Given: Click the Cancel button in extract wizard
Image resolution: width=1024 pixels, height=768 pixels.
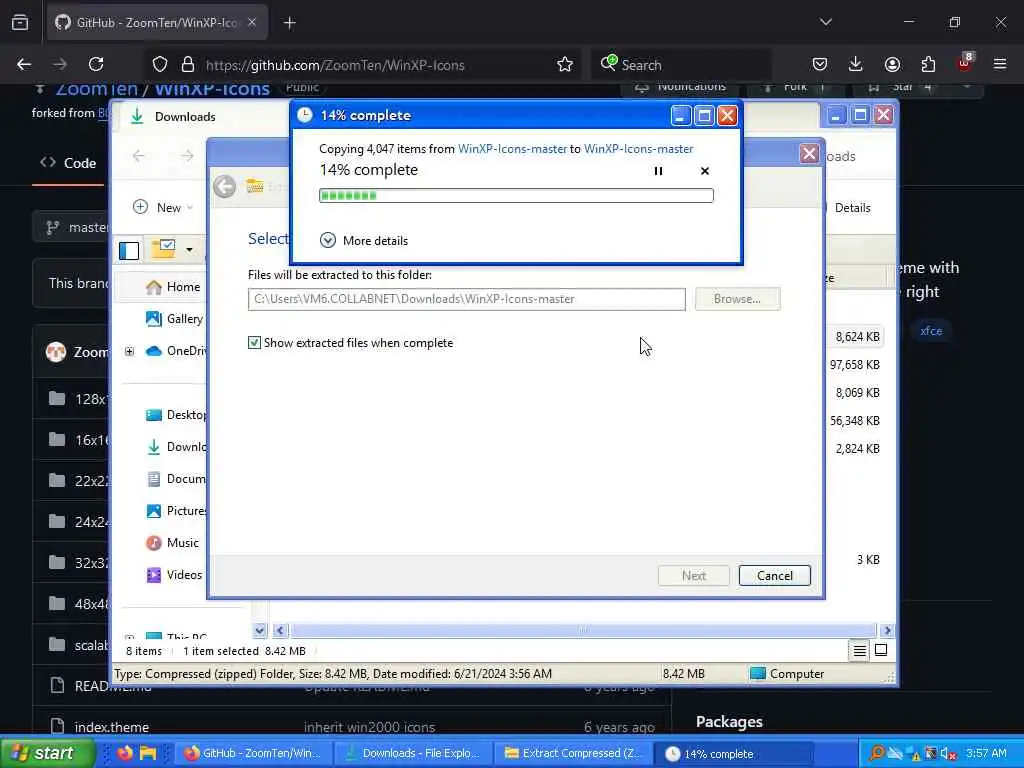Looking at the screenshot, I should (775, 575).
